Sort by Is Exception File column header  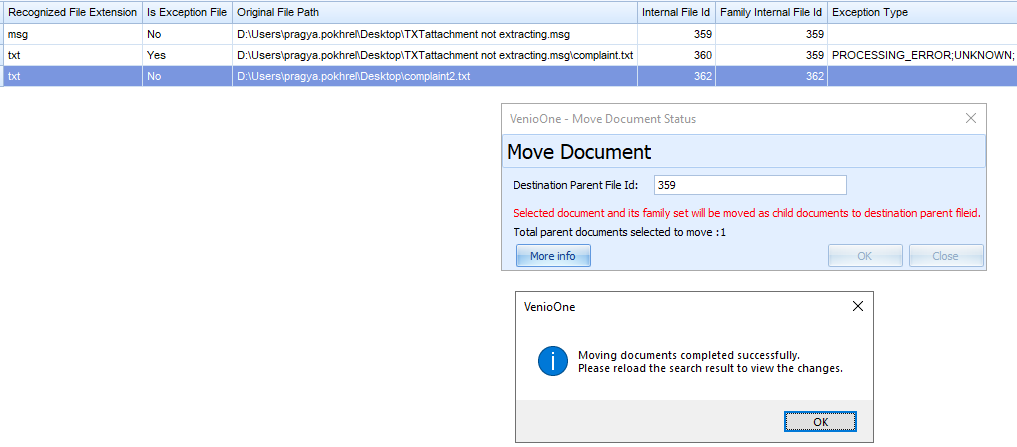click(x=187, y=12)
